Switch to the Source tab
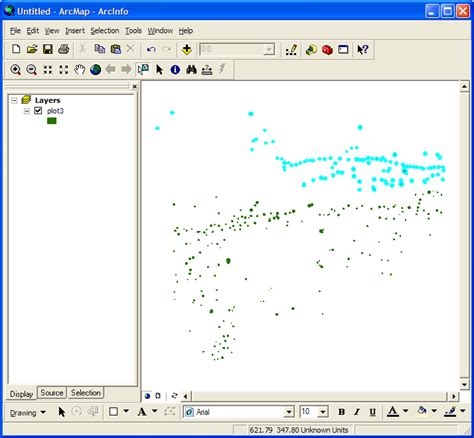Image resolution: width=474 pixels, height=438 pixels. click(x=52, y=393)
